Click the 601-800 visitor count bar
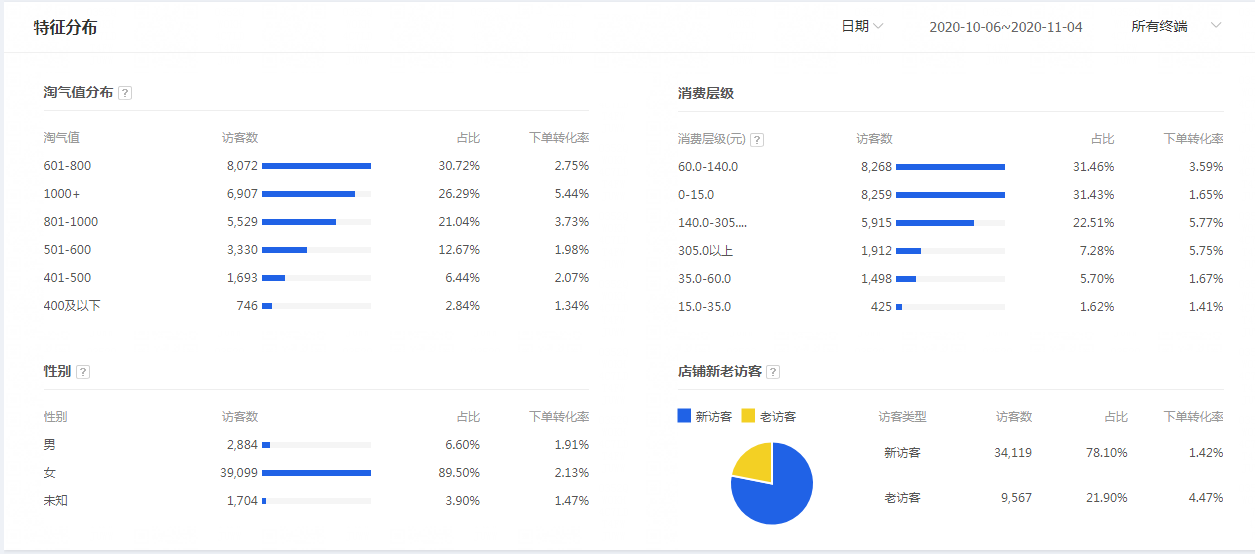 point(316,166)
